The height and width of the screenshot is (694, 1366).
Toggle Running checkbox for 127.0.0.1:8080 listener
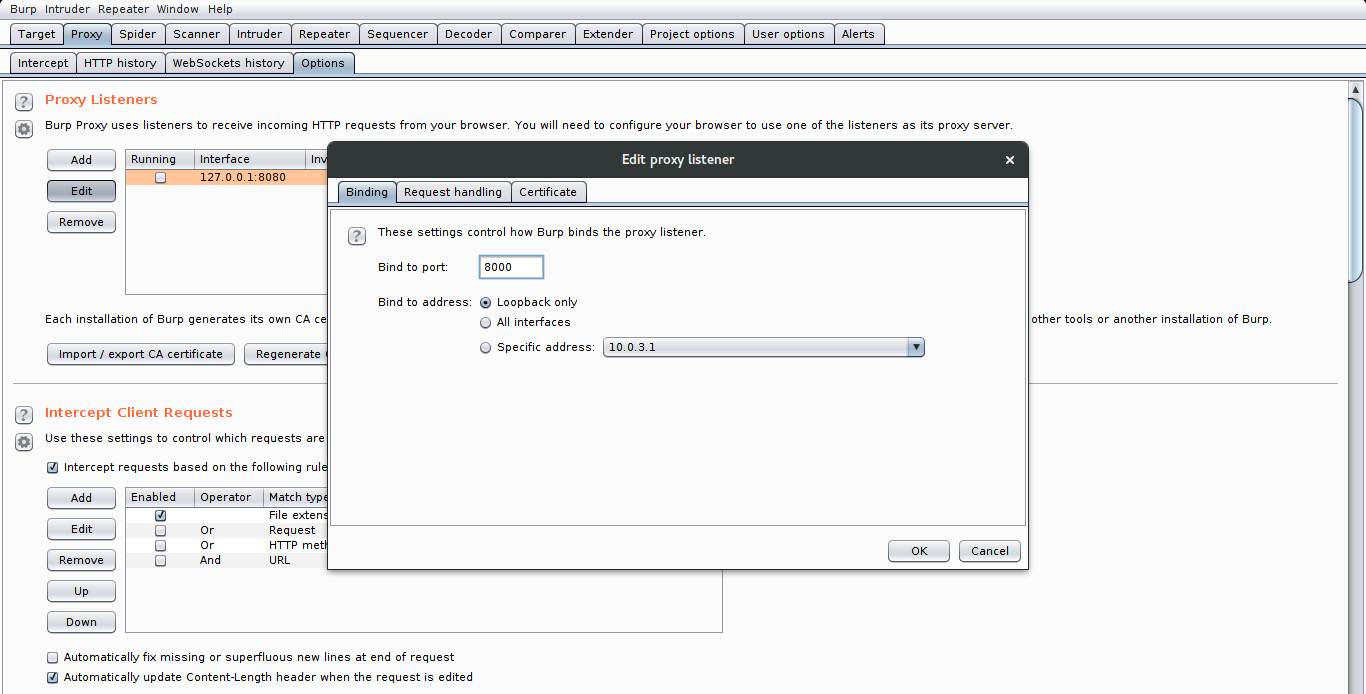[160, 178]
